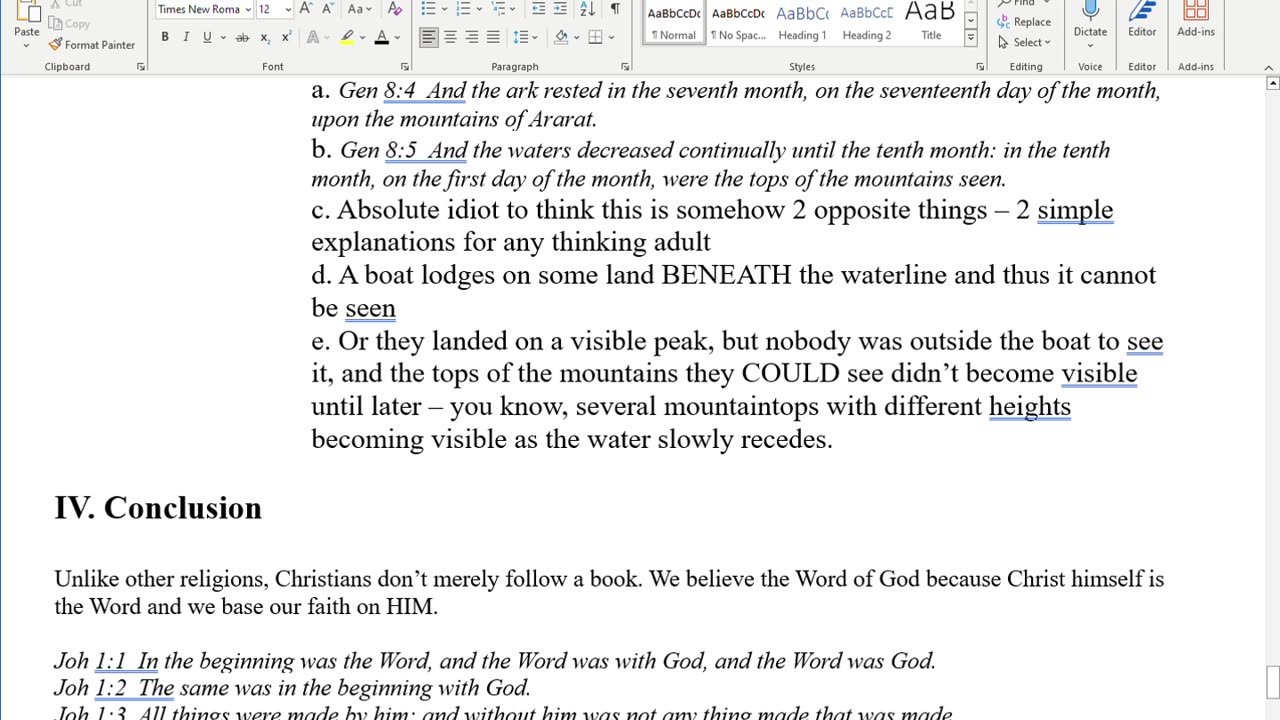Show next row of the Styles gallery
The height and width of the screenshot is (720, 1280).
(970, 20)
